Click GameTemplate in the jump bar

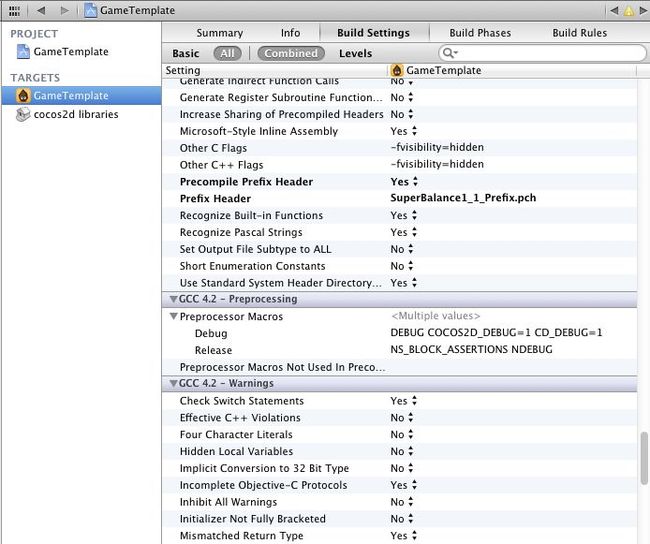pyautogui.click(x=137, y=10)
